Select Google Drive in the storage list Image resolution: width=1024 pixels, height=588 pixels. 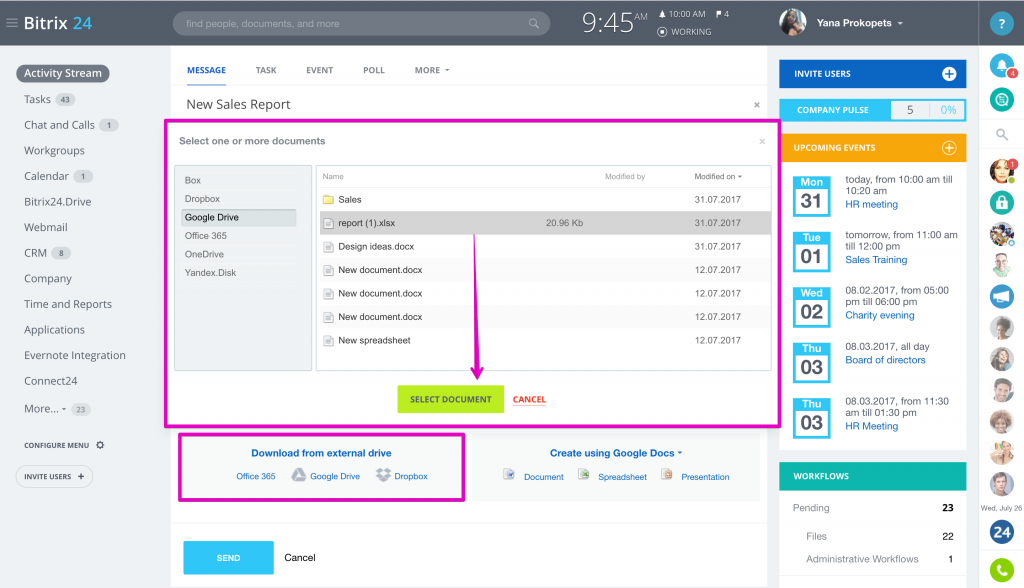238,218
